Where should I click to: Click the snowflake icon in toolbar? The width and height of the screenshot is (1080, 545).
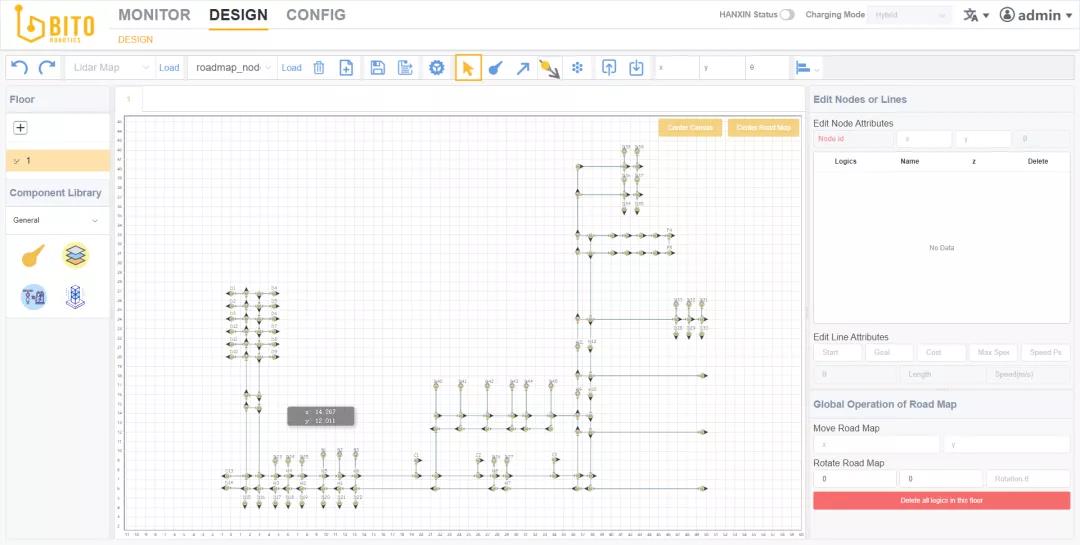tap(576, 68)
